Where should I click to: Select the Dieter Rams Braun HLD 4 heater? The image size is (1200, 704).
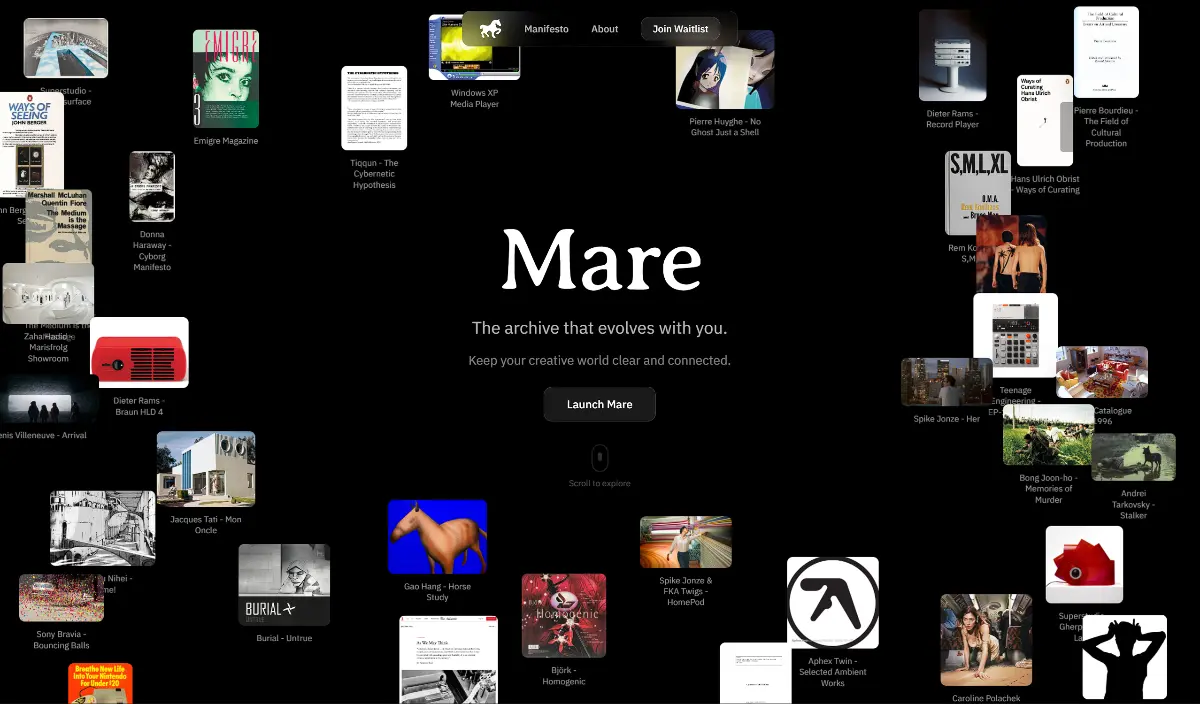click(139, 352)
